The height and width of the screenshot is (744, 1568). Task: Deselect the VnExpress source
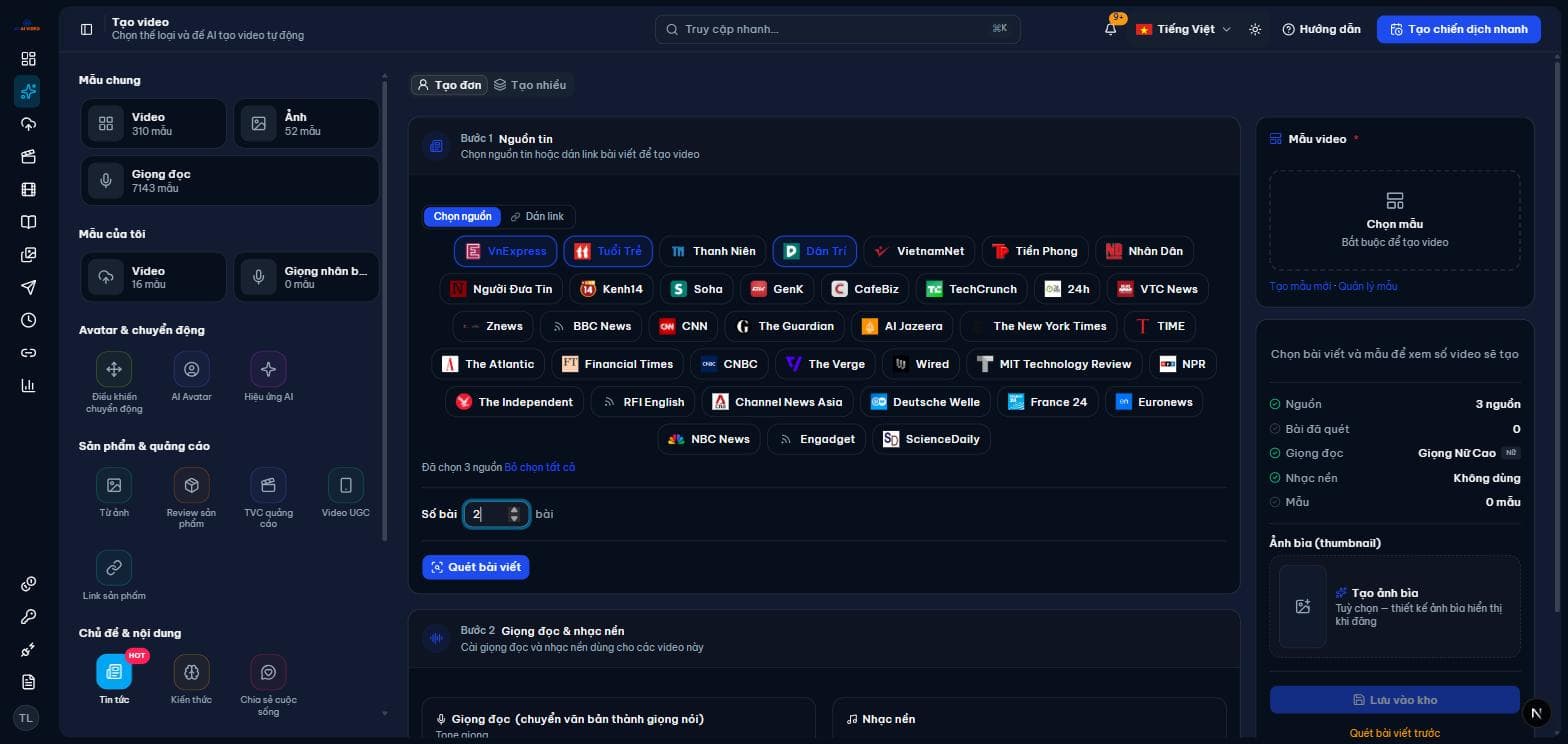pyautogui.click(x=506, y=251)
